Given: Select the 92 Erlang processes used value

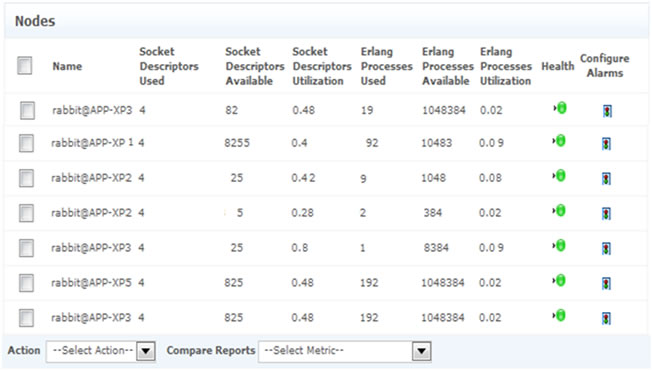Looking at the screenshot, I should coord(372,143).
